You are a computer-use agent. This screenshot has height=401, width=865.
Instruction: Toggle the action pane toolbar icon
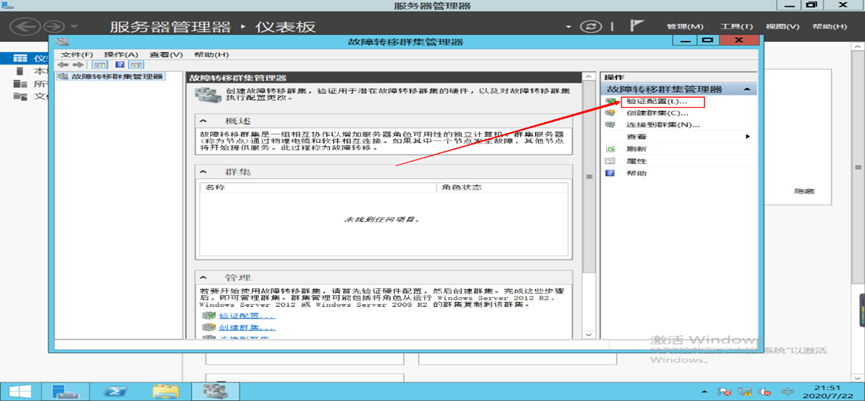tap(134, 65)
